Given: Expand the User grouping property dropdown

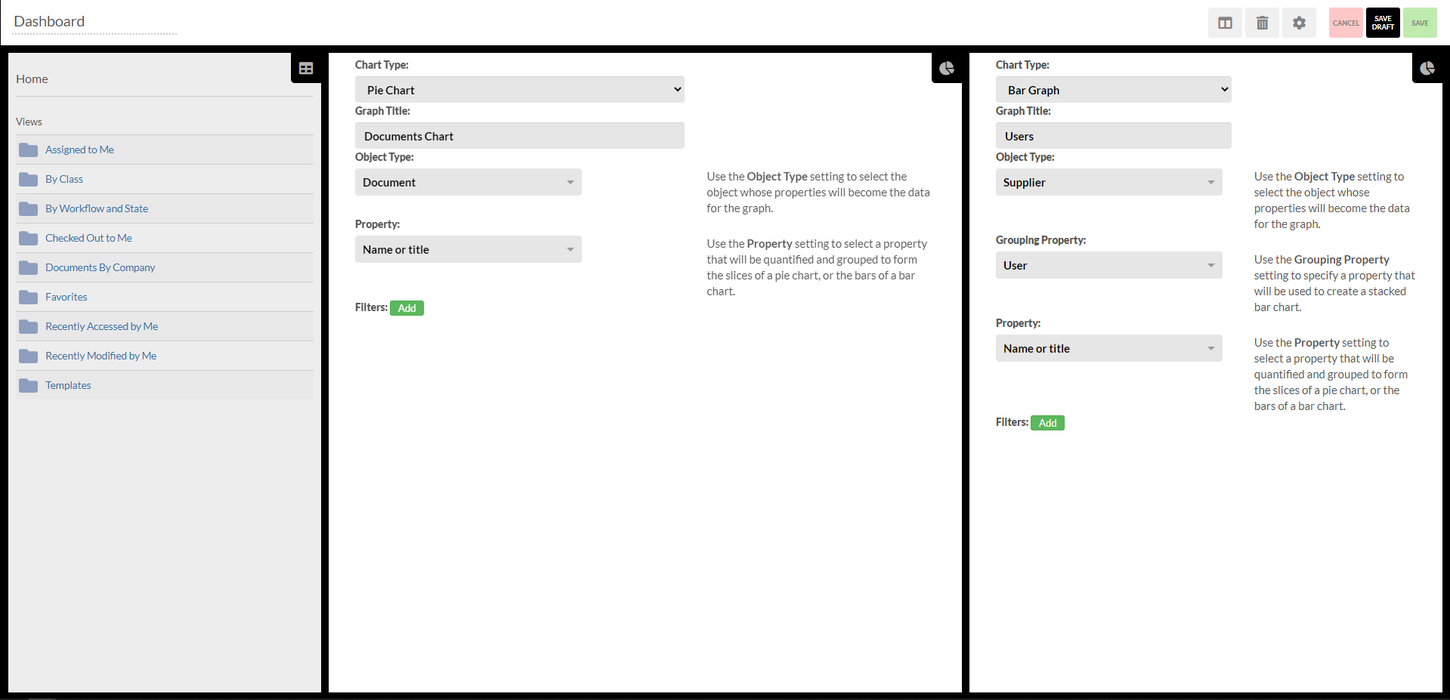Looking at the screenshot, I should 1108,265.
